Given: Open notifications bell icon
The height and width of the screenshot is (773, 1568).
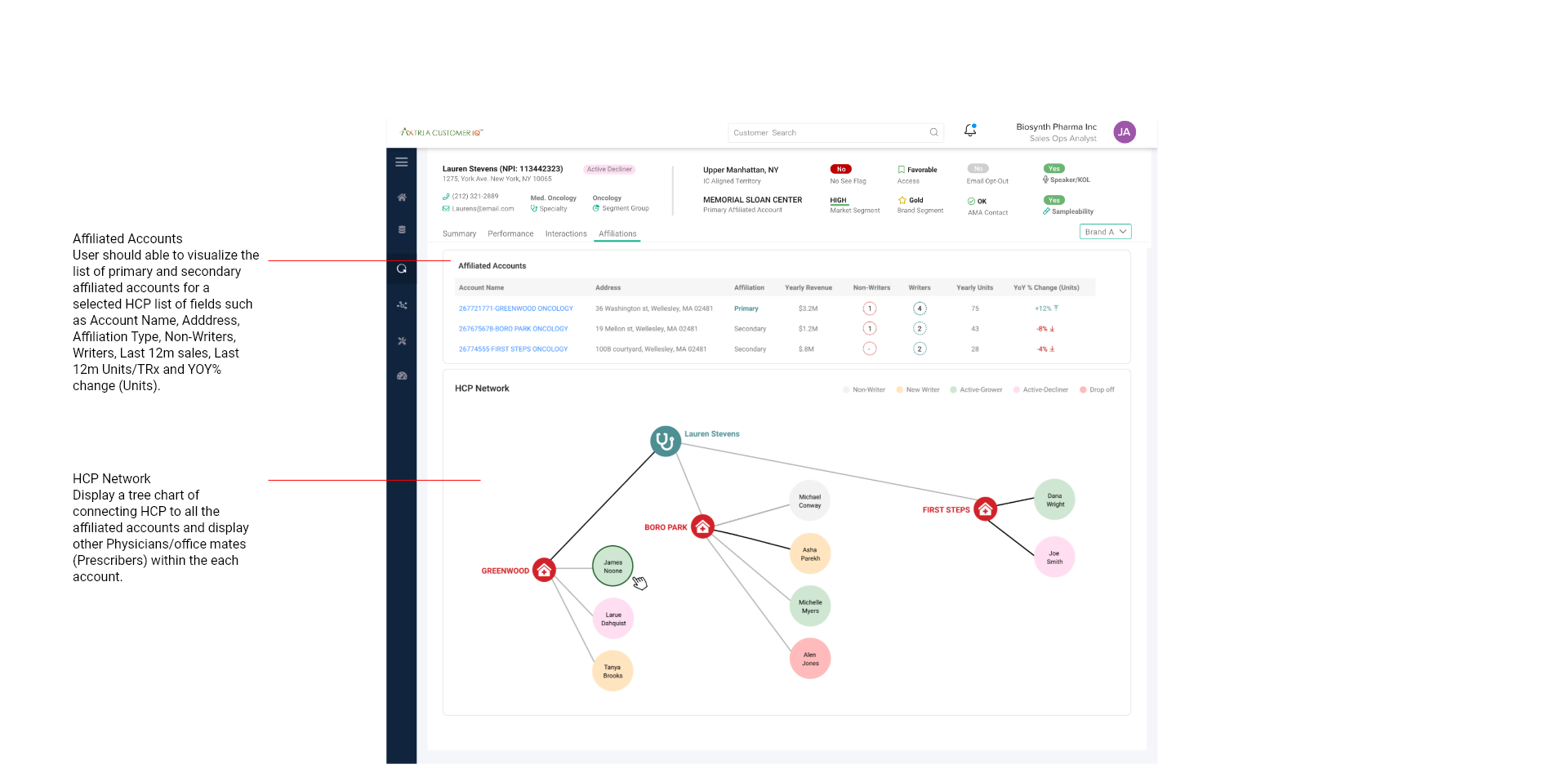Looking at the screenshot, I should 969,131.
